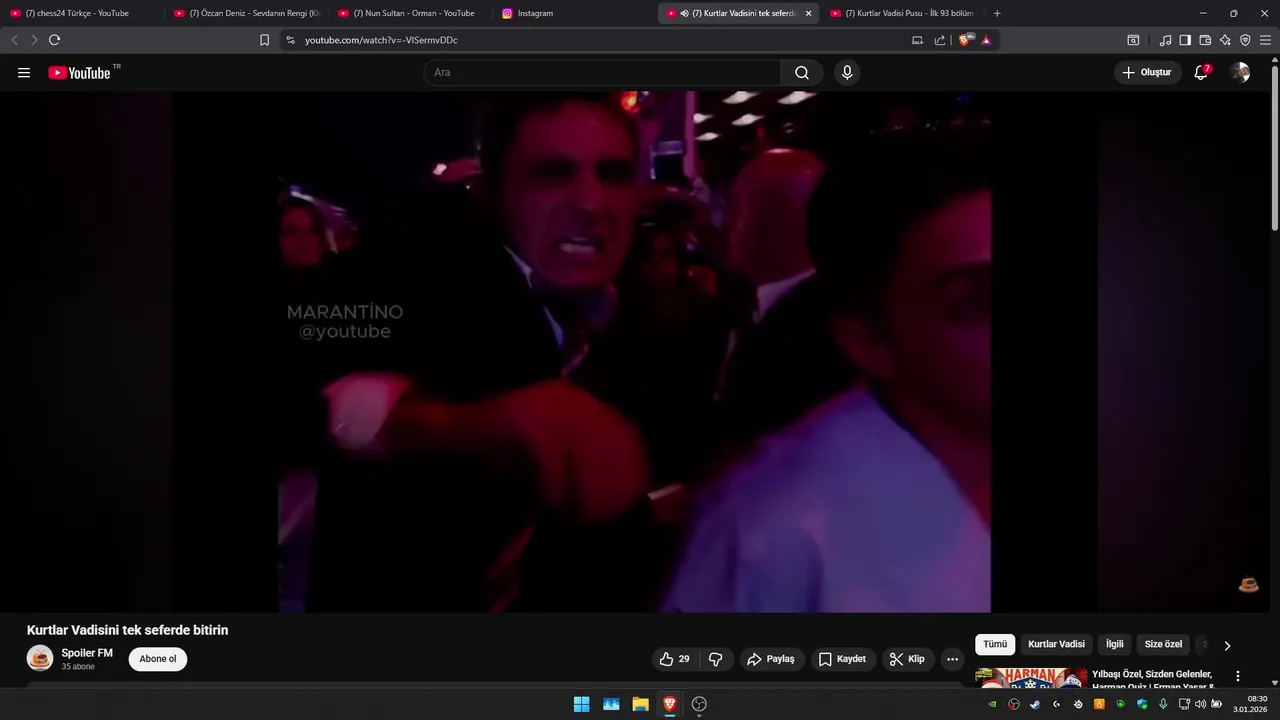Open the Leo AI sparkle icon
1280x720 pixels.
(x=1225, y=40)
